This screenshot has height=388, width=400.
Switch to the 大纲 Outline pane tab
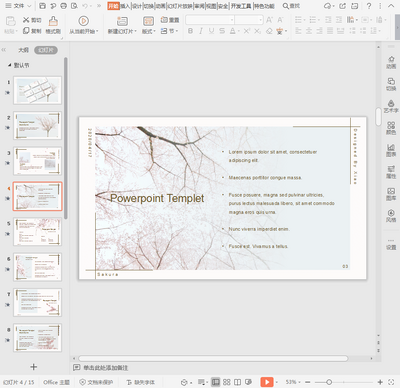pos(23,50)
